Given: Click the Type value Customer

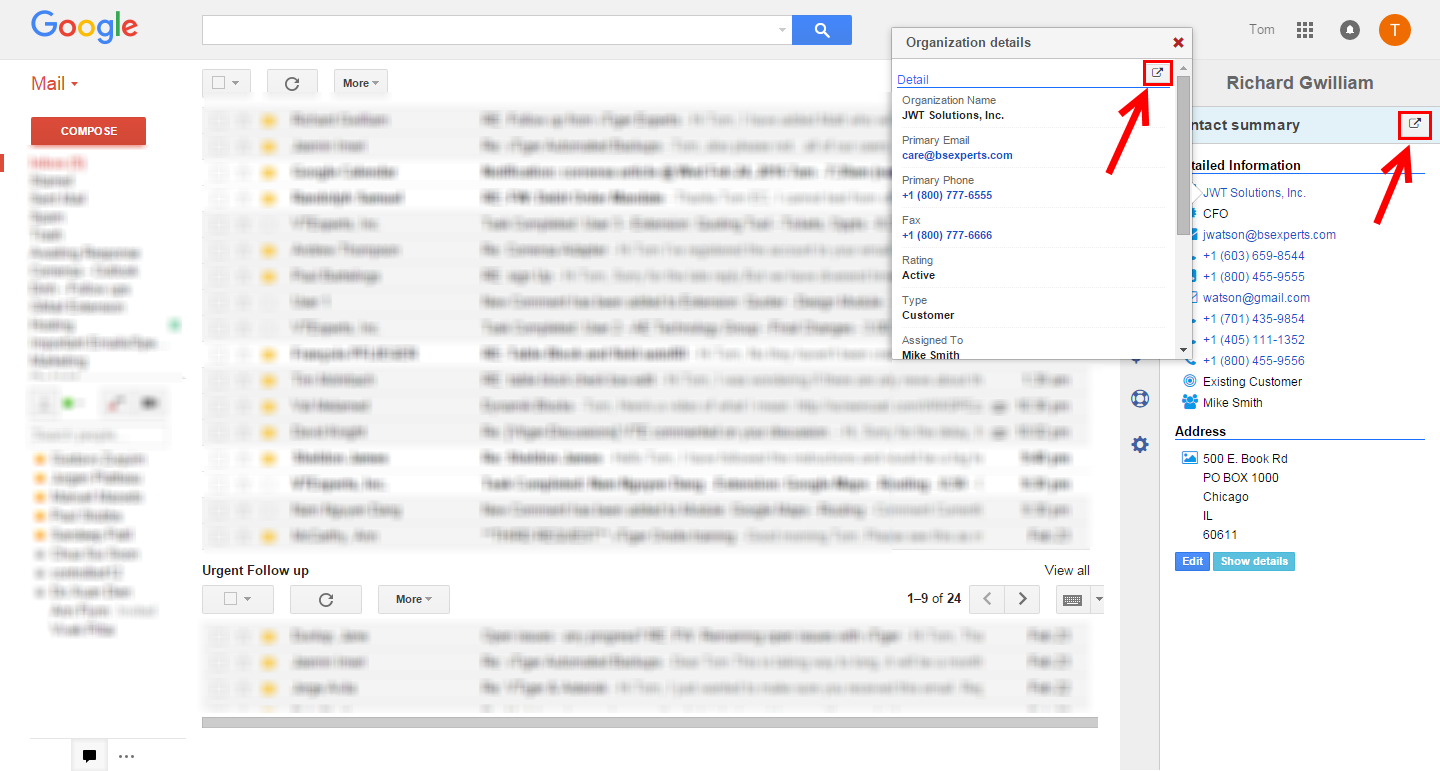Looking at the screenshot, I should click(928, 315).
